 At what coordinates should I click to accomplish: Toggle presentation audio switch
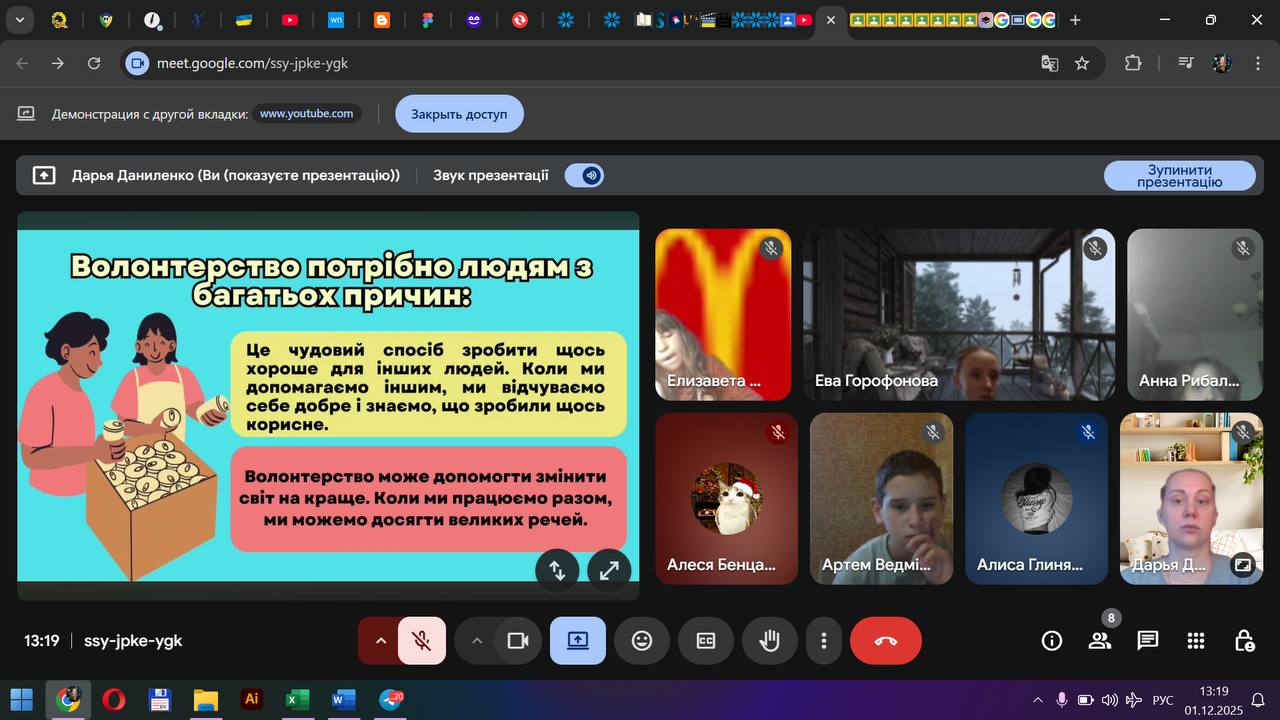[584, 176]
